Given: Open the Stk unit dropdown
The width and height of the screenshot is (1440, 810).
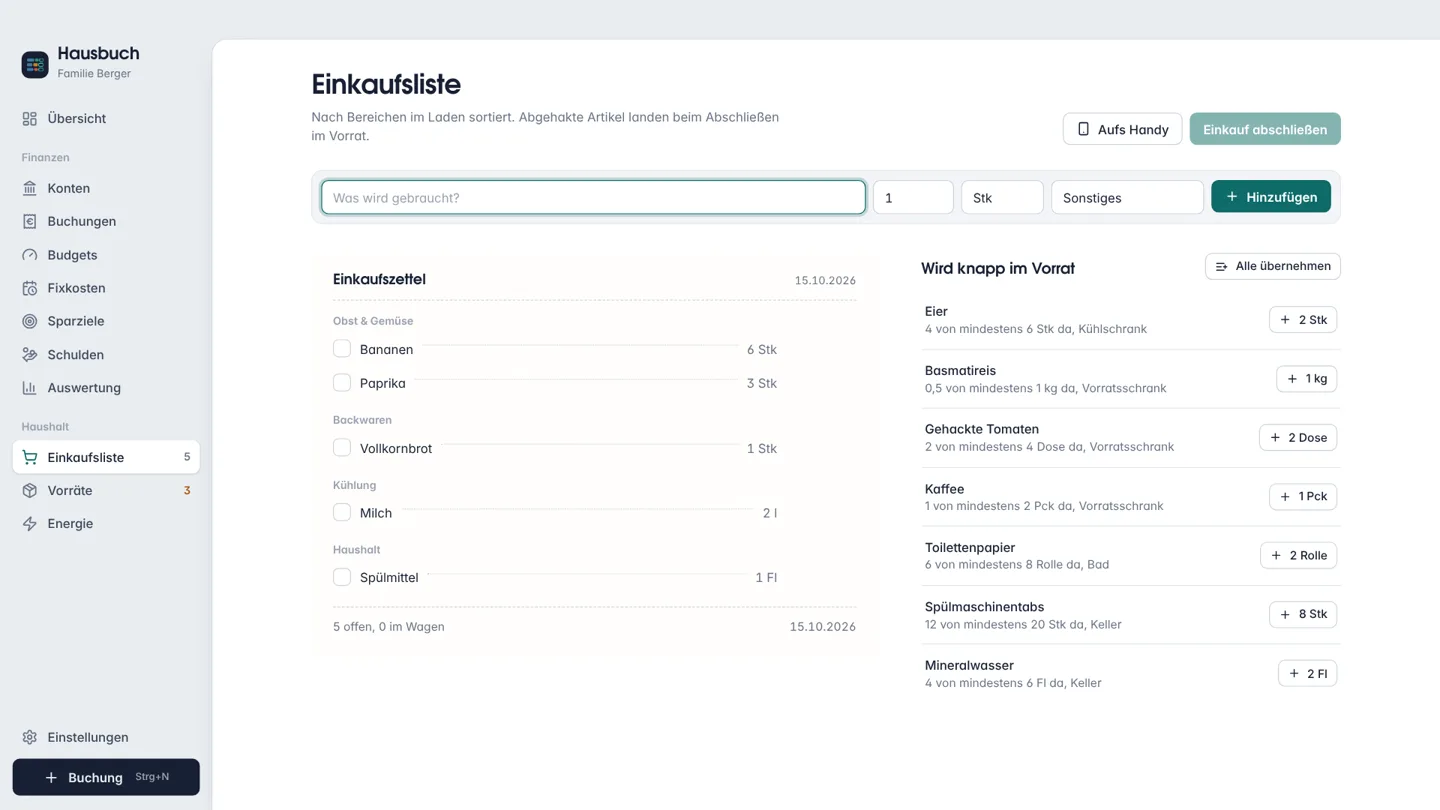Looking at the screenshot, I should pyautogui.click(x=1002, y=197).
